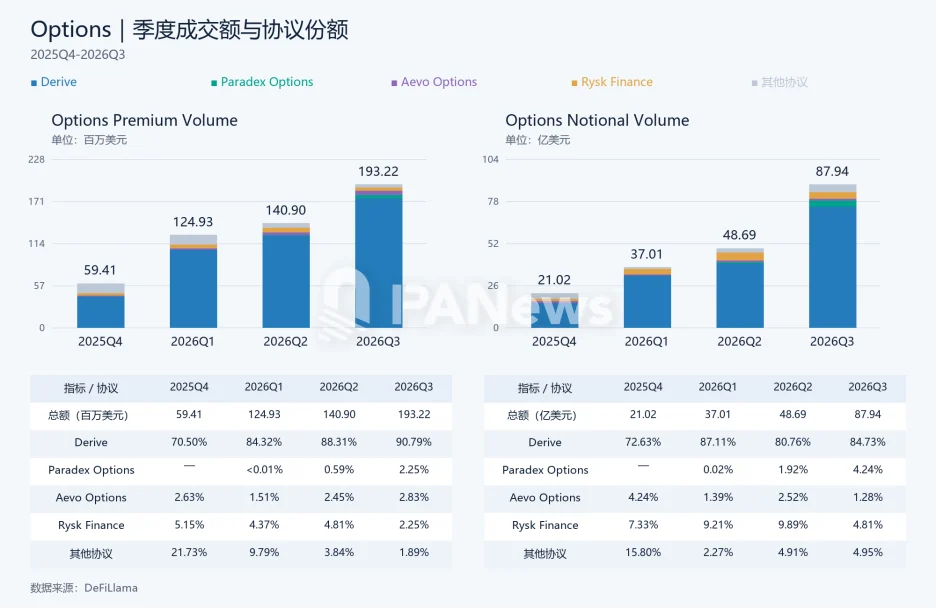Select the 2026Q2 bar in Notional Volume chart
This screenshot has height=609, width=936.
[740, 288]
